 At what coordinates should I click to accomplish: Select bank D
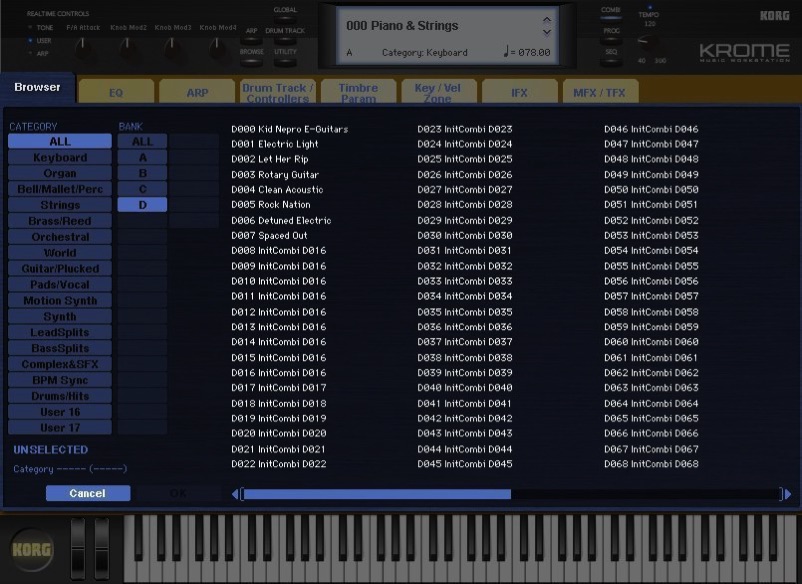tap(142, 205)
